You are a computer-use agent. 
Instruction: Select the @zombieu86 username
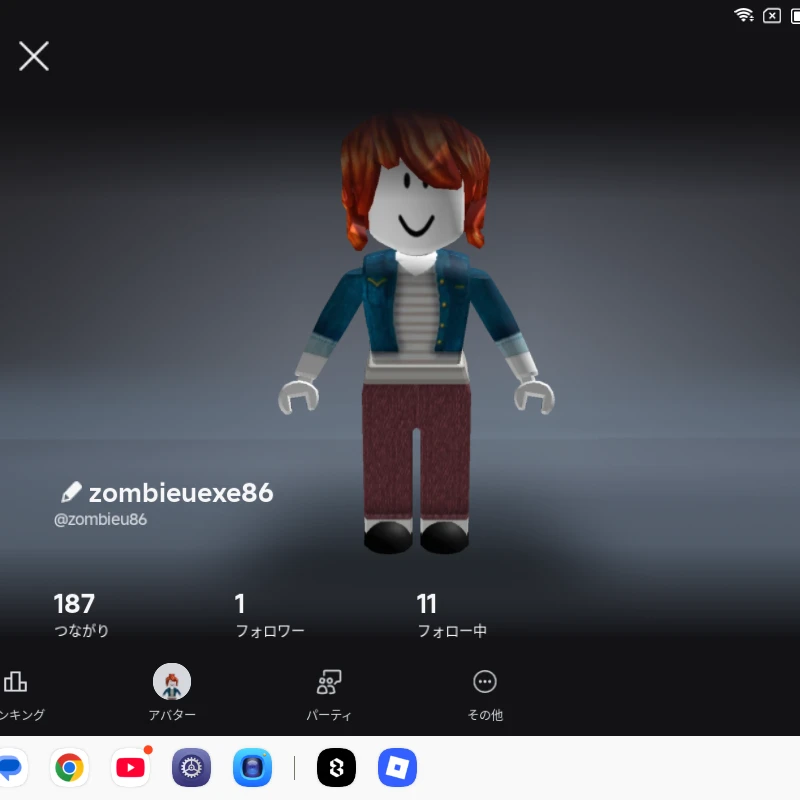tap(101, 519)
